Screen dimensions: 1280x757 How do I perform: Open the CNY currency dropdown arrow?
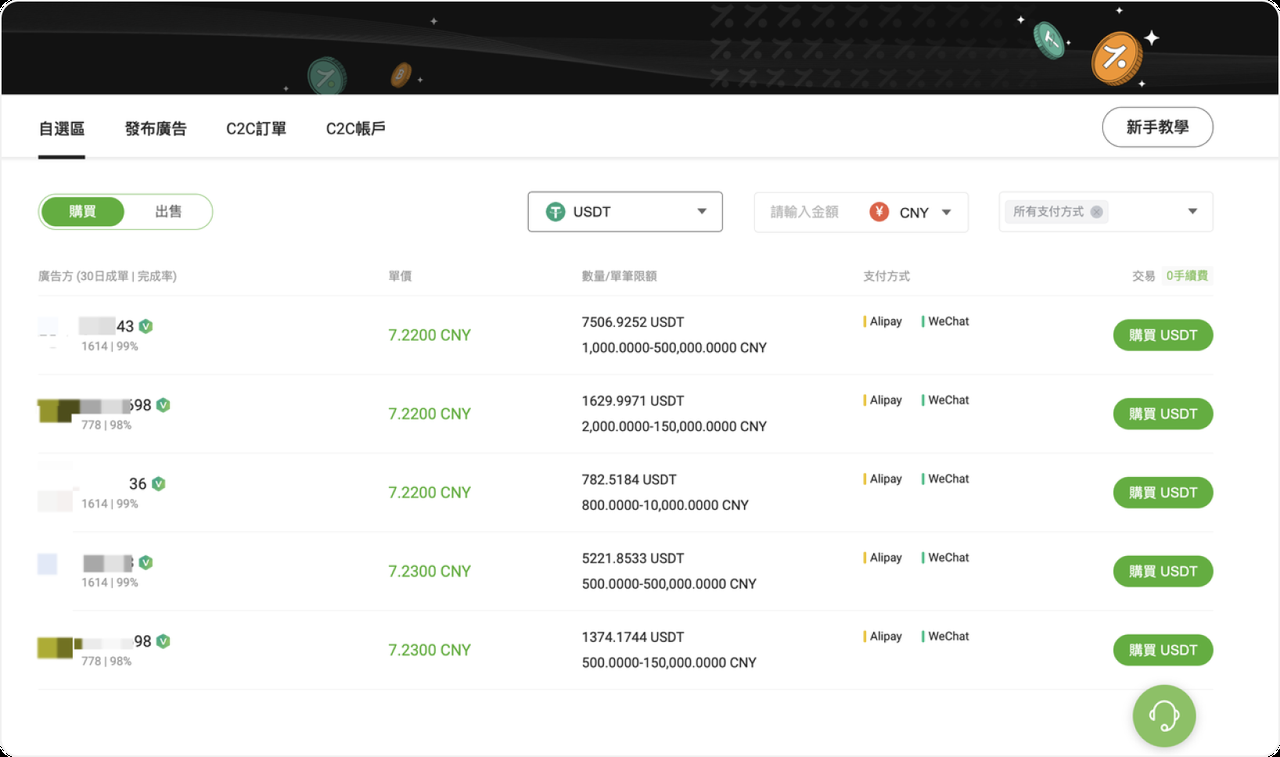tap(946, 212)
